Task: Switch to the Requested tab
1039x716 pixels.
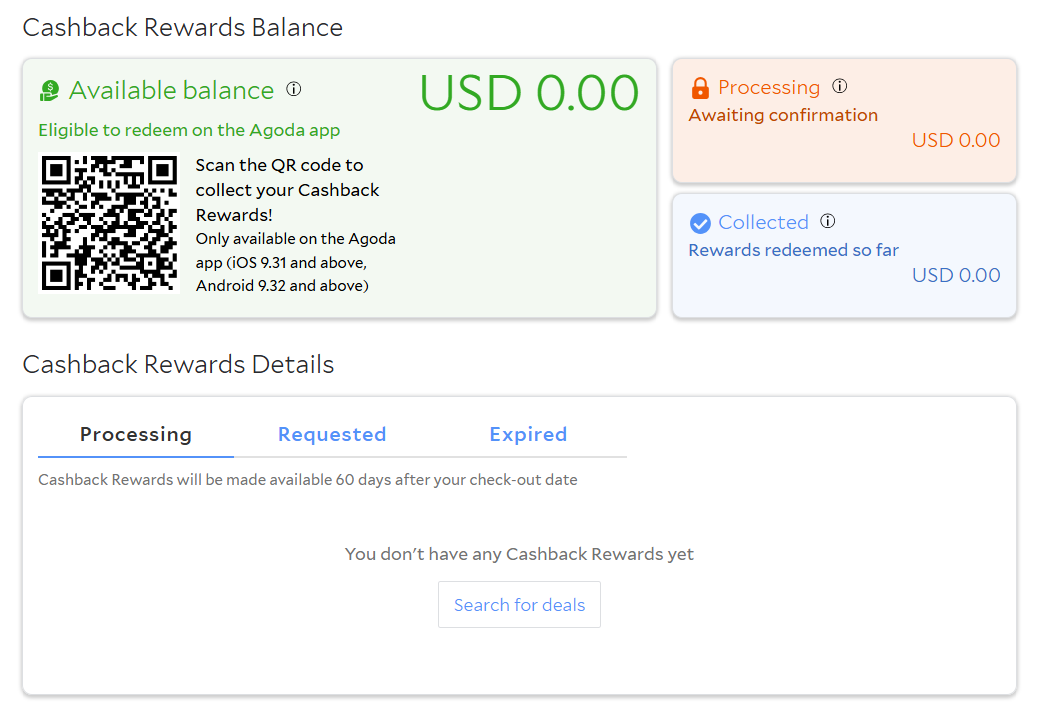Action: tap(332, 434)
